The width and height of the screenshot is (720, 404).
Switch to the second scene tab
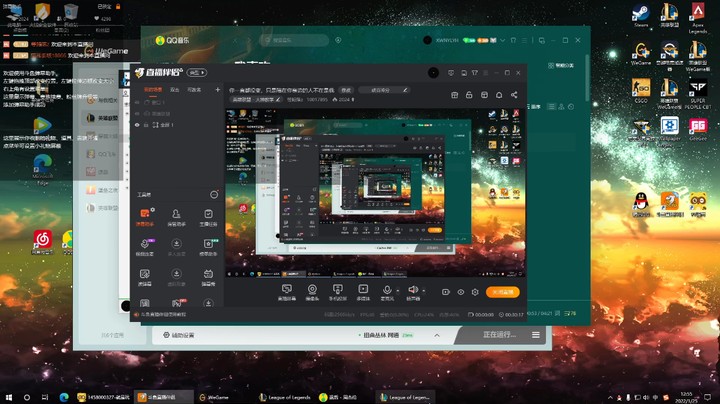click(175, 90)
